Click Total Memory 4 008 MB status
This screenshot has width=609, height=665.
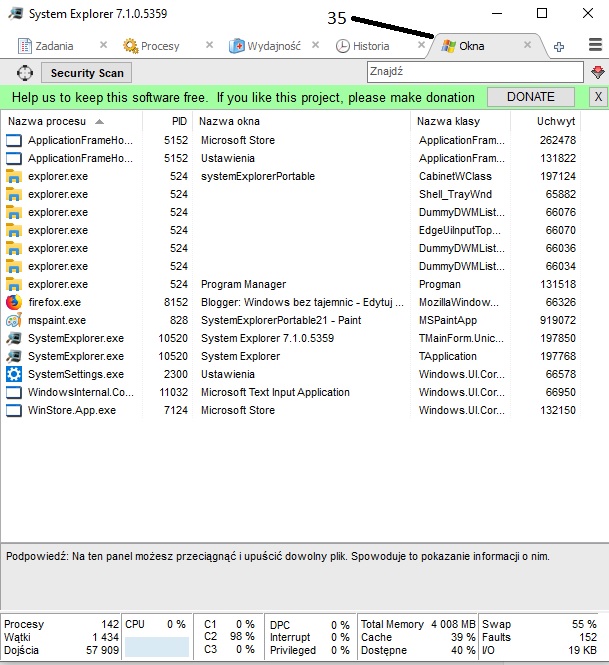418,624
